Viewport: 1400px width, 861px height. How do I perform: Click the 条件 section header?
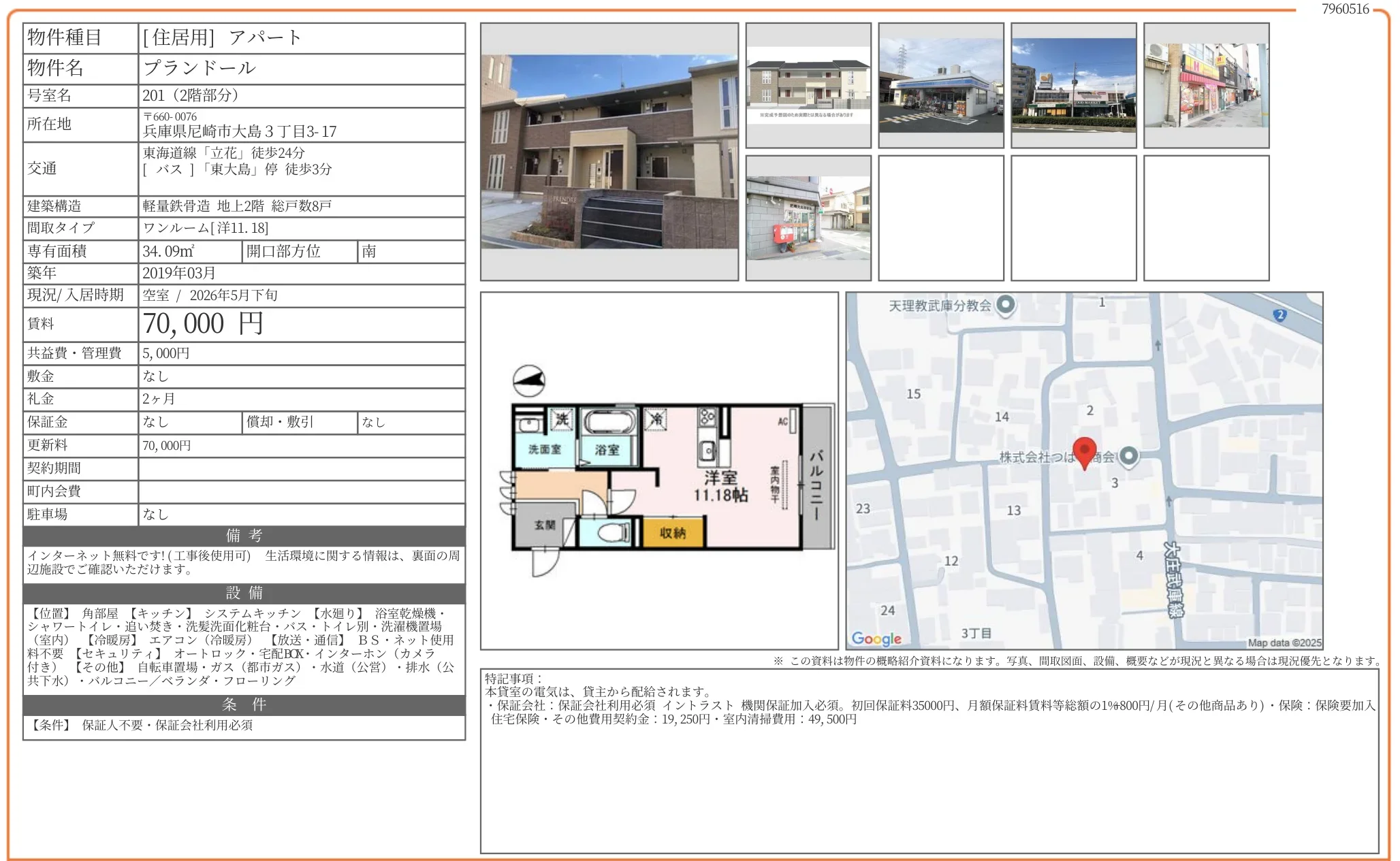(x=244, y=704)
